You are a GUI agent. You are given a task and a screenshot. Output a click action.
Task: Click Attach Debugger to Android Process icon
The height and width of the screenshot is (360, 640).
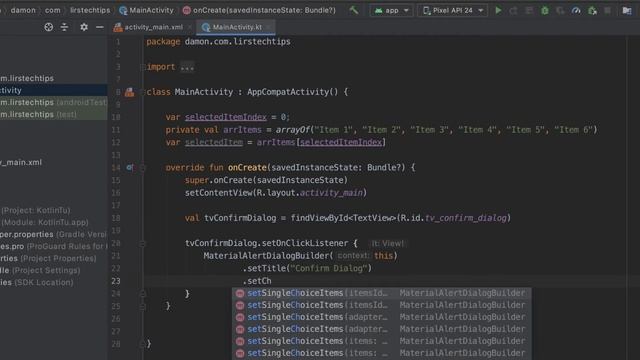pyautogui.click(x=592, y=11)
